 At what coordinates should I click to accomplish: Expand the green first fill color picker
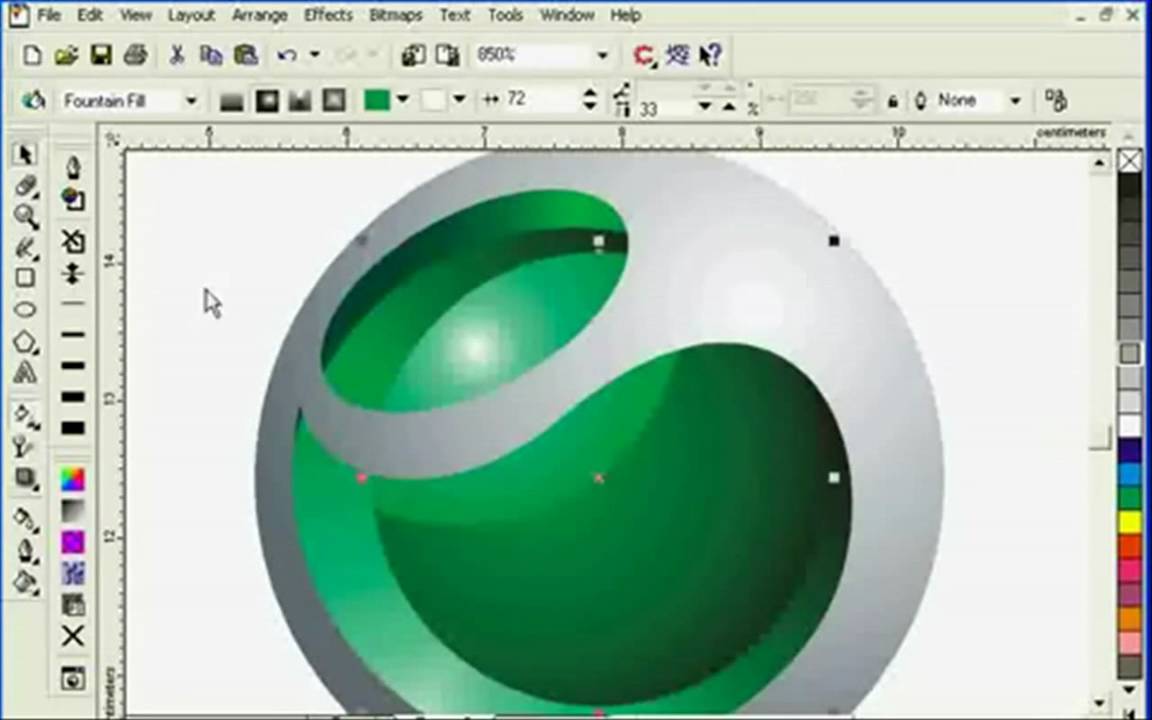[x=403, y=98]
